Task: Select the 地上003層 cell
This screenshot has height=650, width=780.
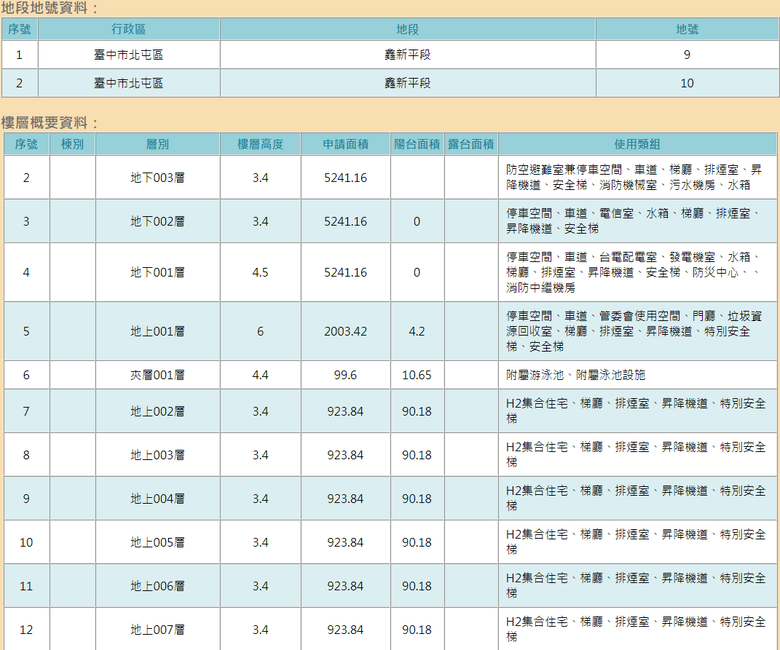Action: (x=157, y=455)
